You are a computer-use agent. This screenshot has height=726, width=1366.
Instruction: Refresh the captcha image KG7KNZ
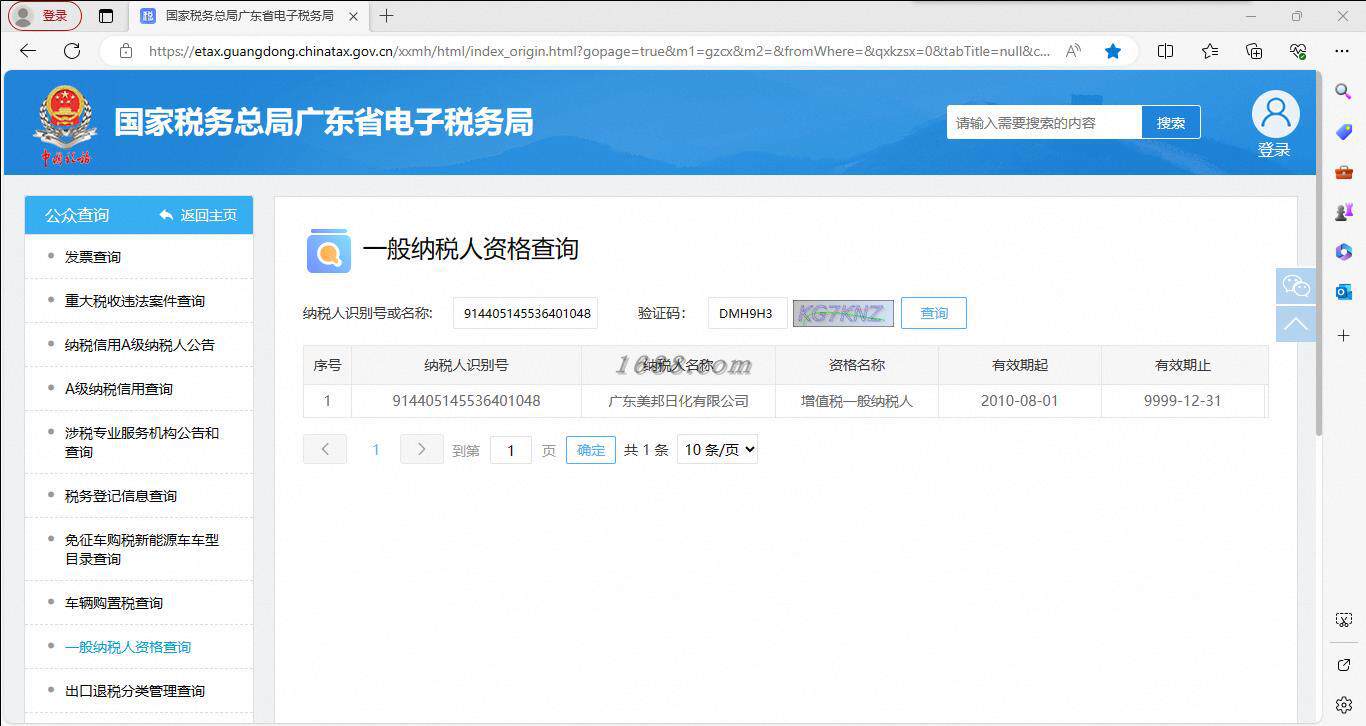click(843, 313)
